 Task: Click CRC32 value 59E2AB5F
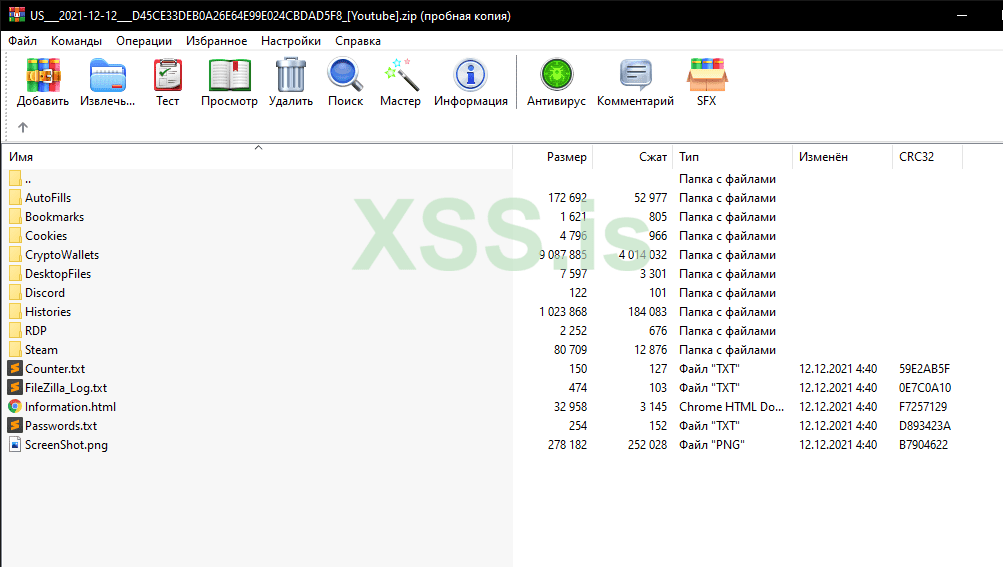point(924,369)
